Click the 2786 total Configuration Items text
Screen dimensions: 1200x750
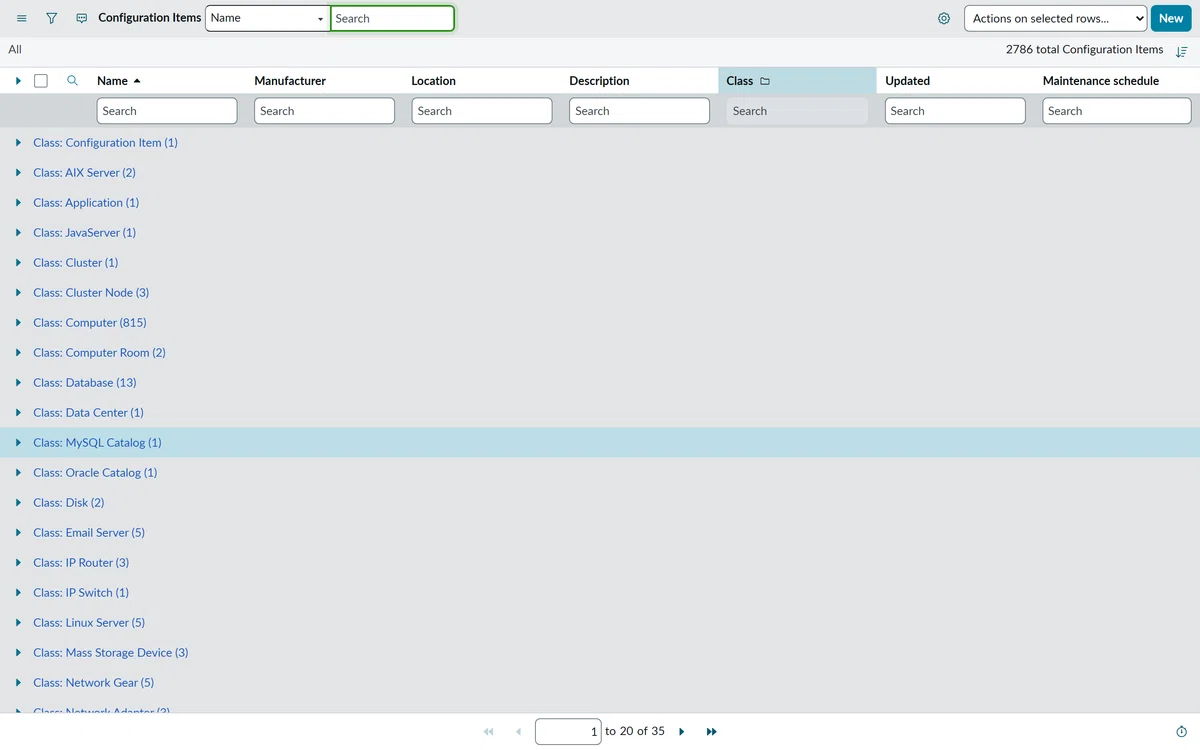[1085, 50]
